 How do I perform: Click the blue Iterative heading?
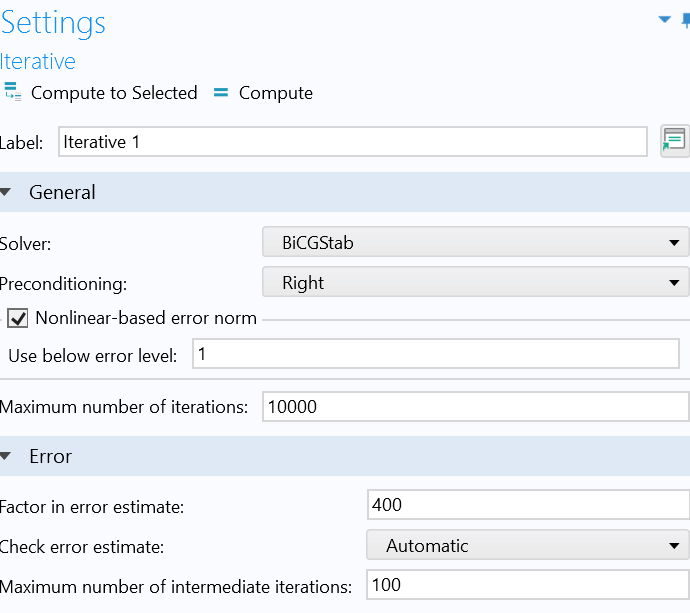(x=38, y=61)
